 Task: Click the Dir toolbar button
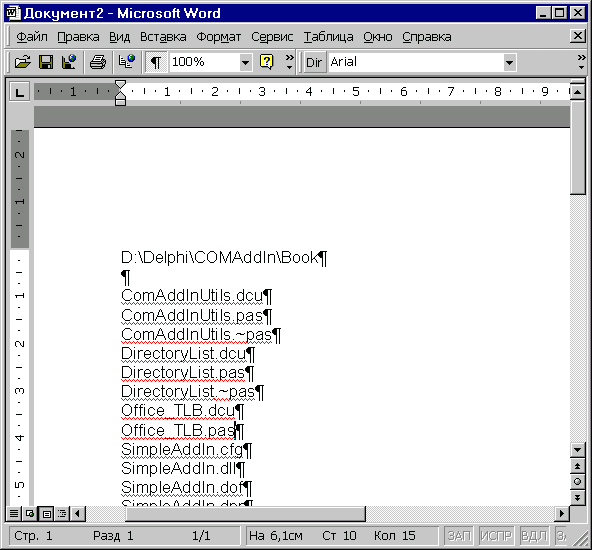pyautogui.click(x=314, y=62)
